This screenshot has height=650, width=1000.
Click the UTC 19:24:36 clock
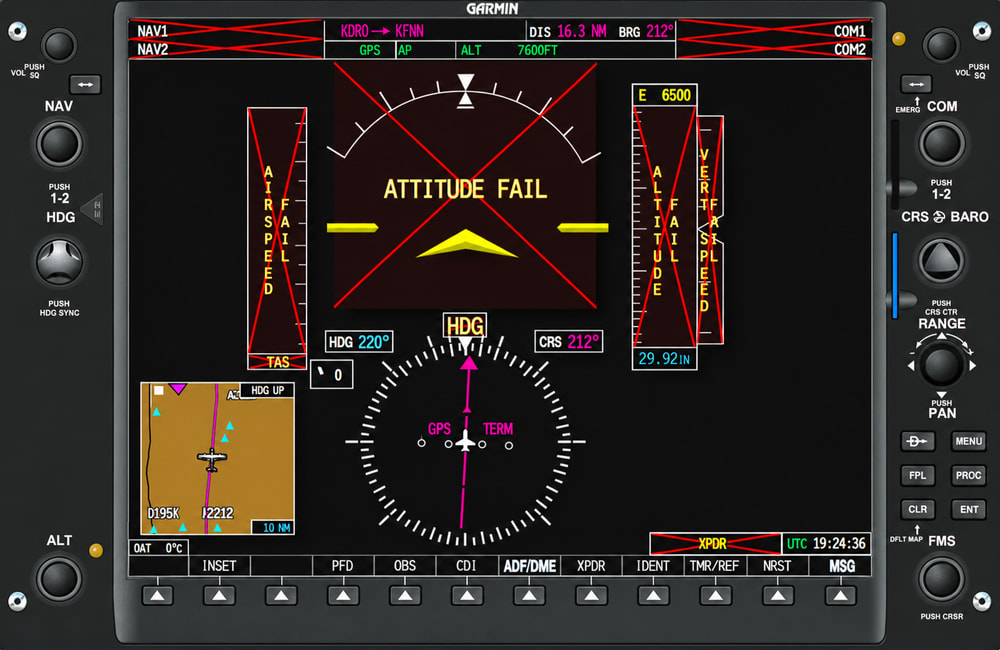[x=826, y=543]
